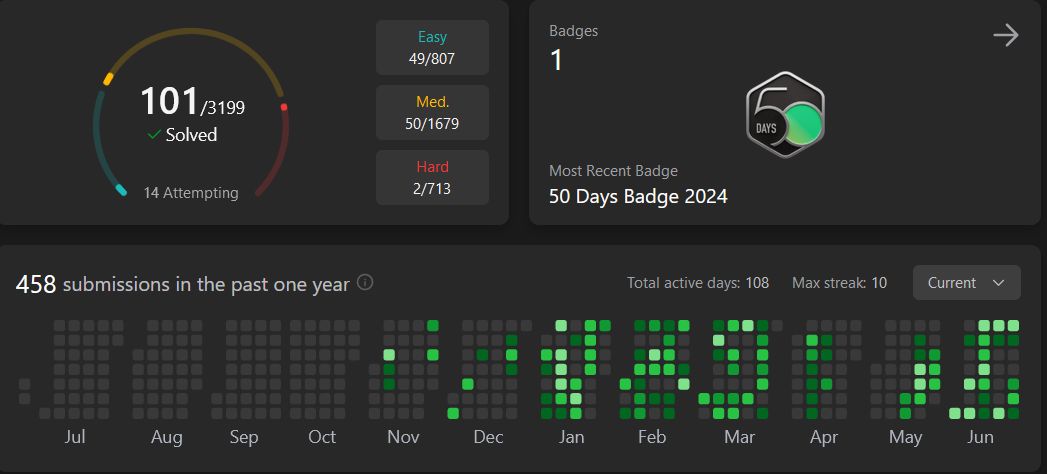The image size is (1047, 474).
Task: Click the 101 solved count
Action: (x=170, y=101)
